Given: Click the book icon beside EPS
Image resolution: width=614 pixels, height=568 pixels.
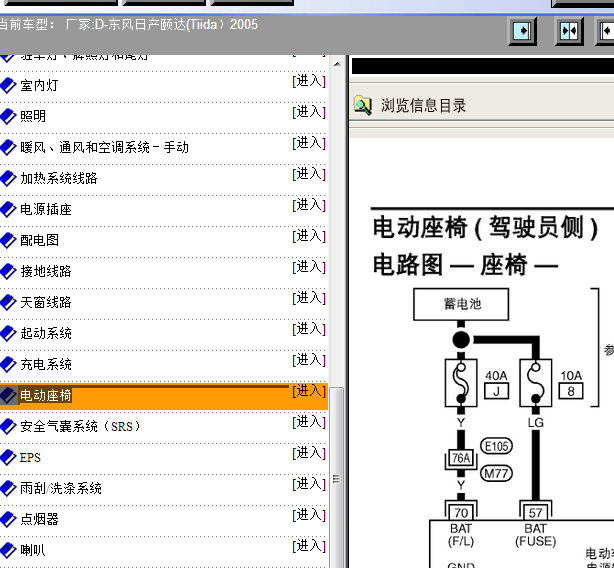Looking at the screenshot, I should 8,457.
